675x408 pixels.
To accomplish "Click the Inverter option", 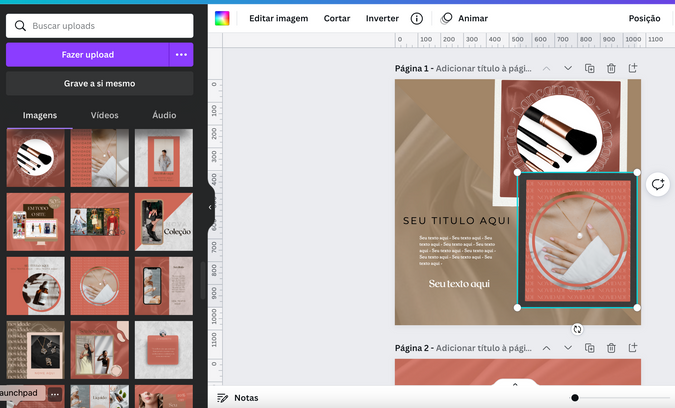I will pos(382,19).
